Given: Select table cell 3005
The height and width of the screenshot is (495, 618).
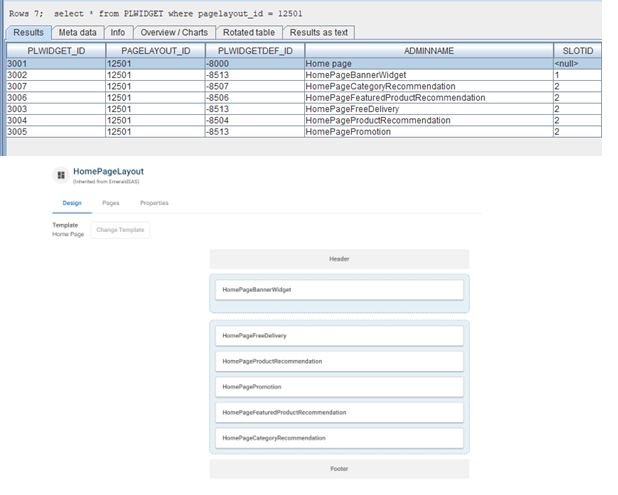Looking at the screenshot, I should coord(56,132).
